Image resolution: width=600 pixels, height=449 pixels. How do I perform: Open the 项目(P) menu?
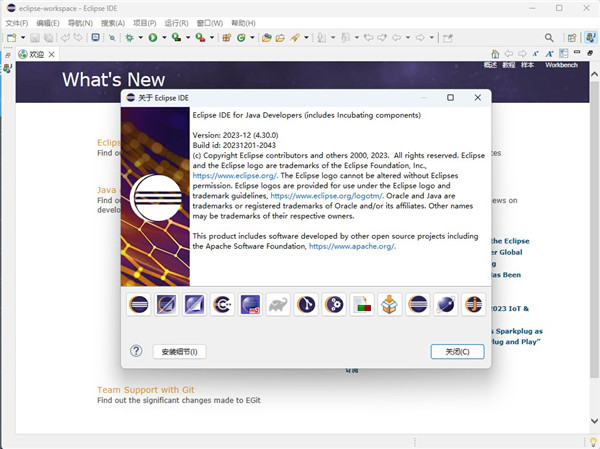(x=144, y=23)
